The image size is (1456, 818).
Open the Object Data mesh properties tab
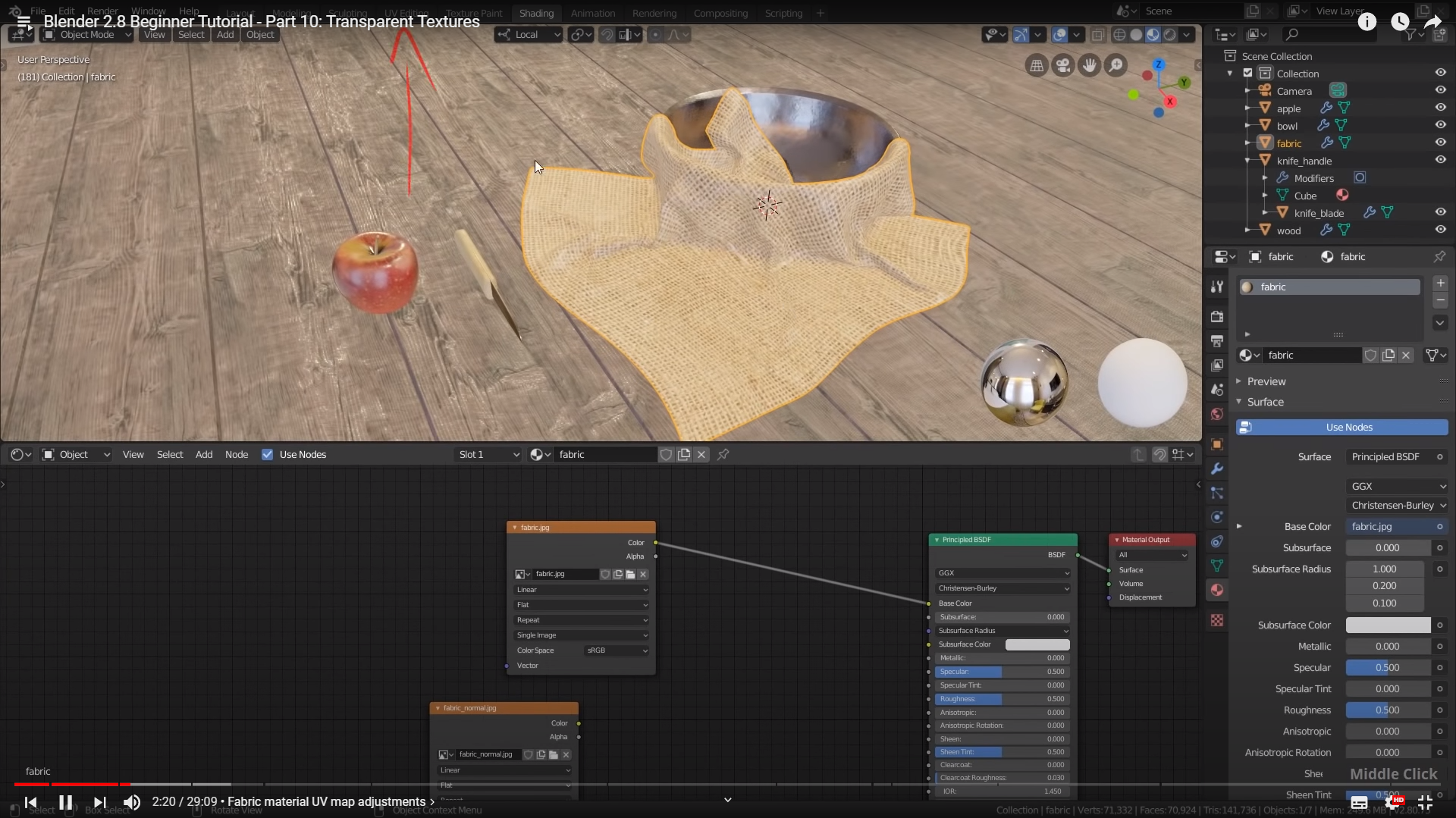click(x=1217, y=566)
